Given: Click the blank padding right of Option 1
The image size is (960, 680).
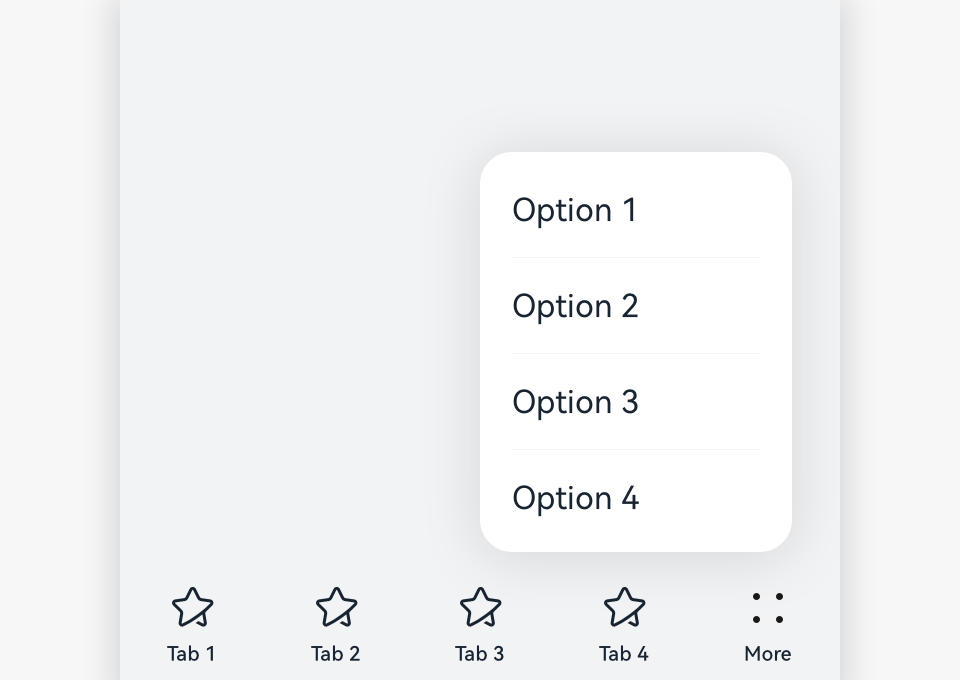Looking at the screenshot, I should tap(720, 210).
